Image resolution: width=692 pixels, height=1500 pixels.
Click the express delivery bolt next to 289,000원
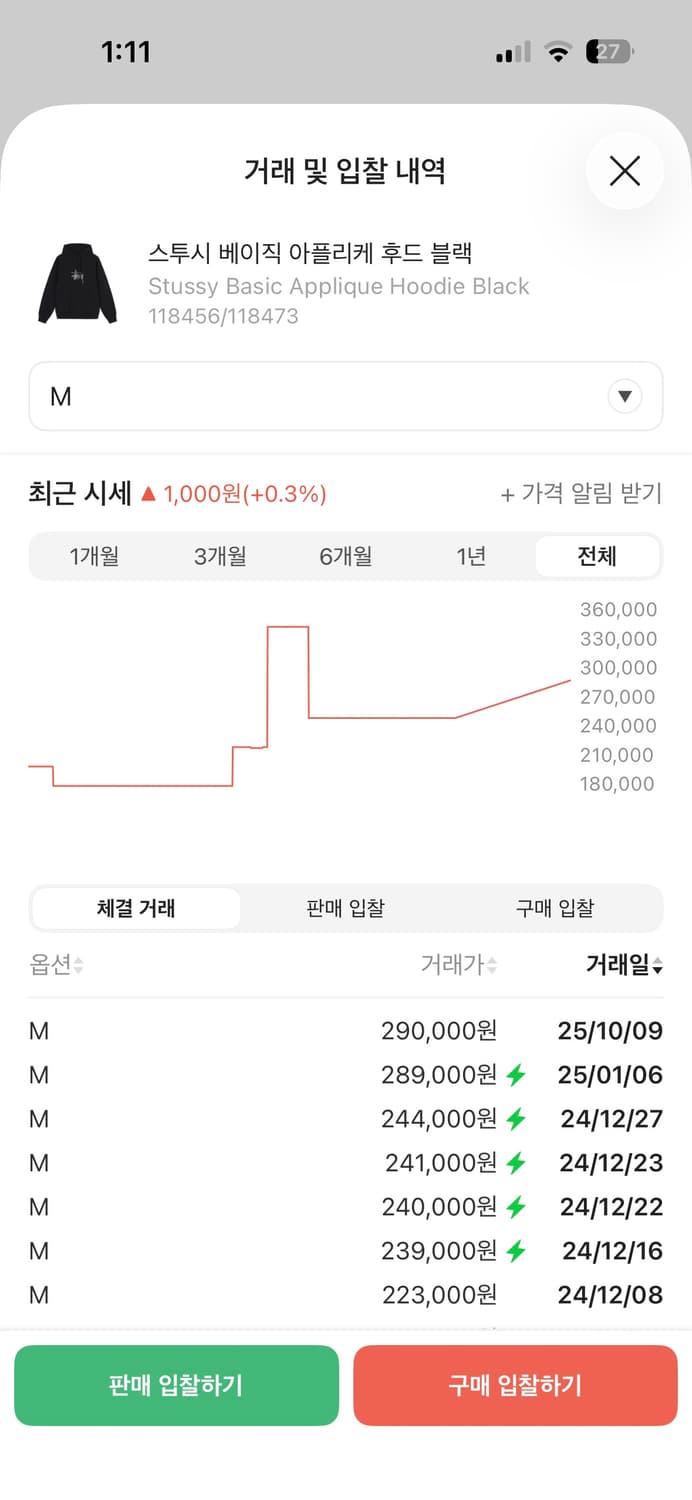pyautogui.click(x=517, y=1075)
